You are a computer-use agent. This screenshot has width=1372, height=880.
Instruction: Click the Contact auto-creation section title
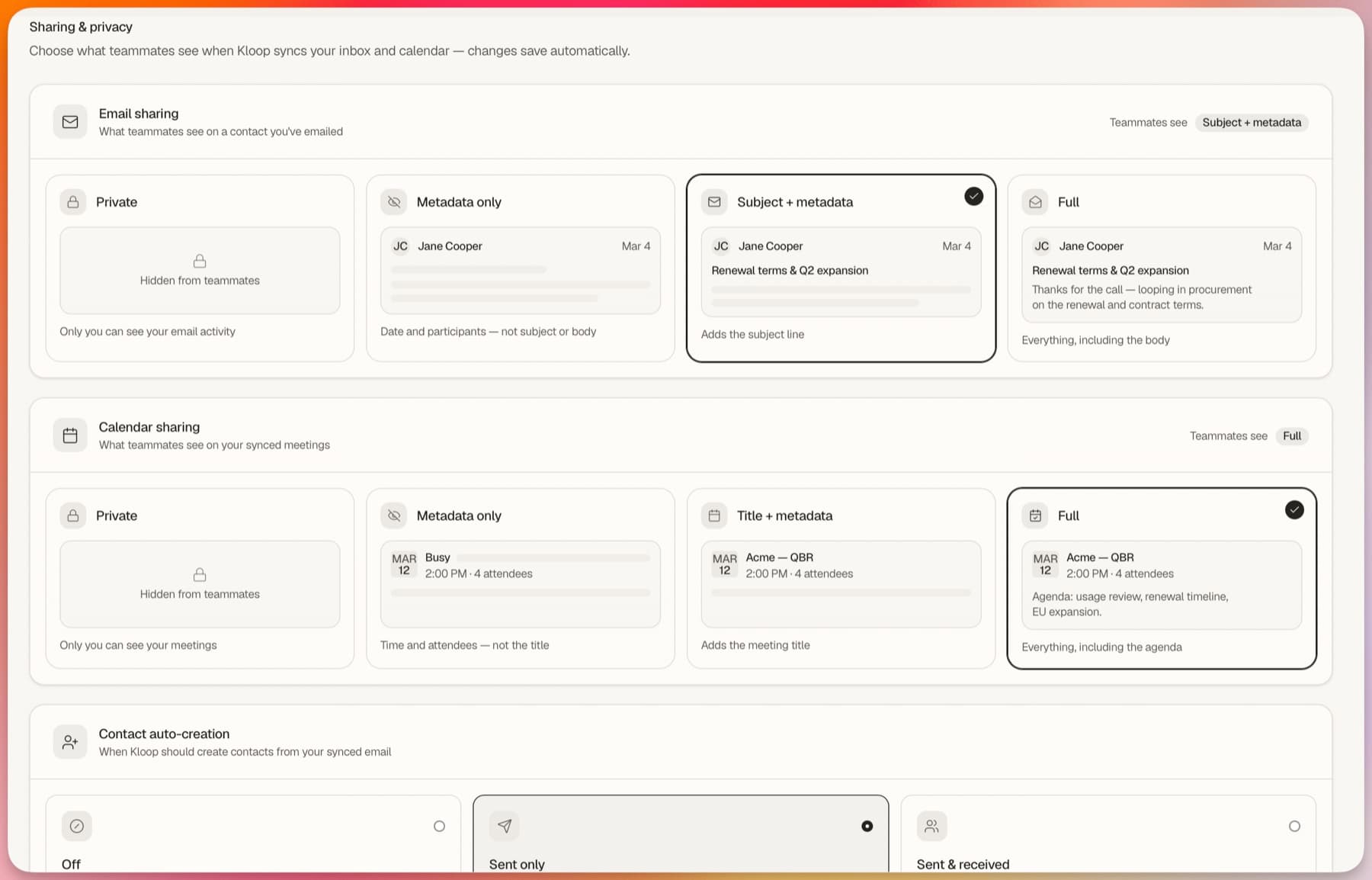tap(164, 734)
